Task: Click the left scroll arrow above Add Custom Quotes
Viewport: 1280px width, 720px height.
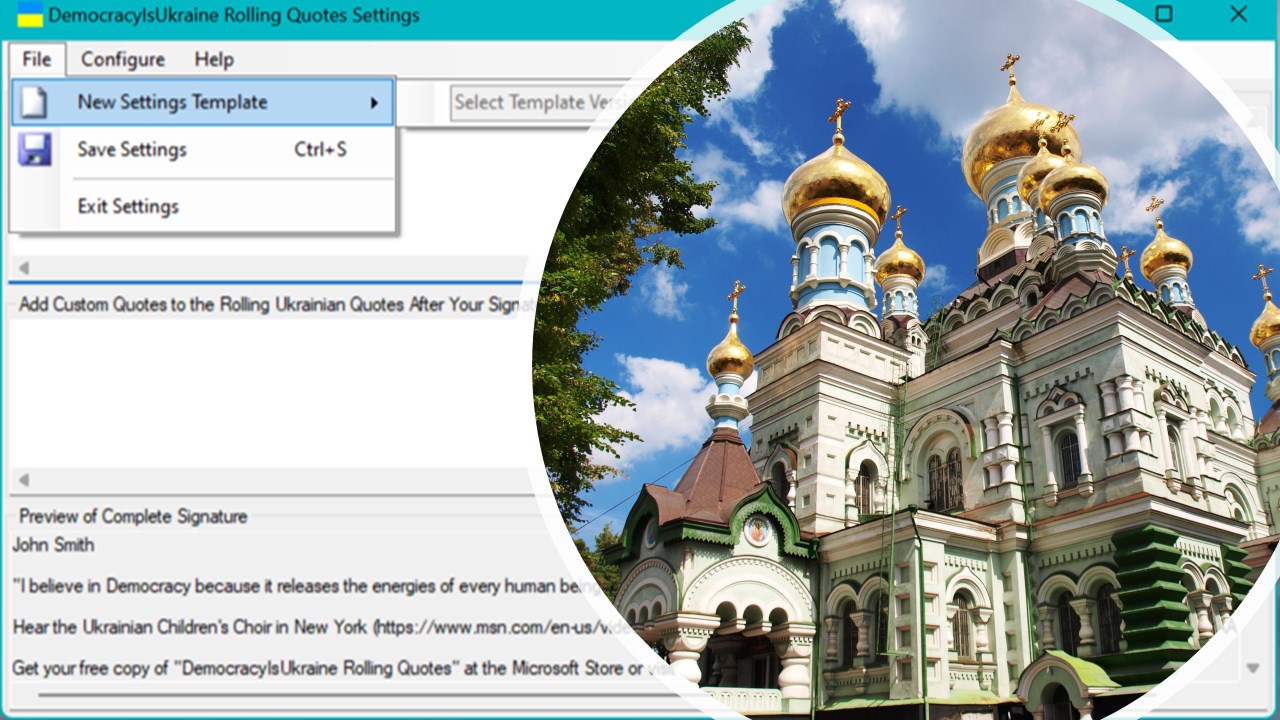Action: pyautogui.click(x=24, y=268)
